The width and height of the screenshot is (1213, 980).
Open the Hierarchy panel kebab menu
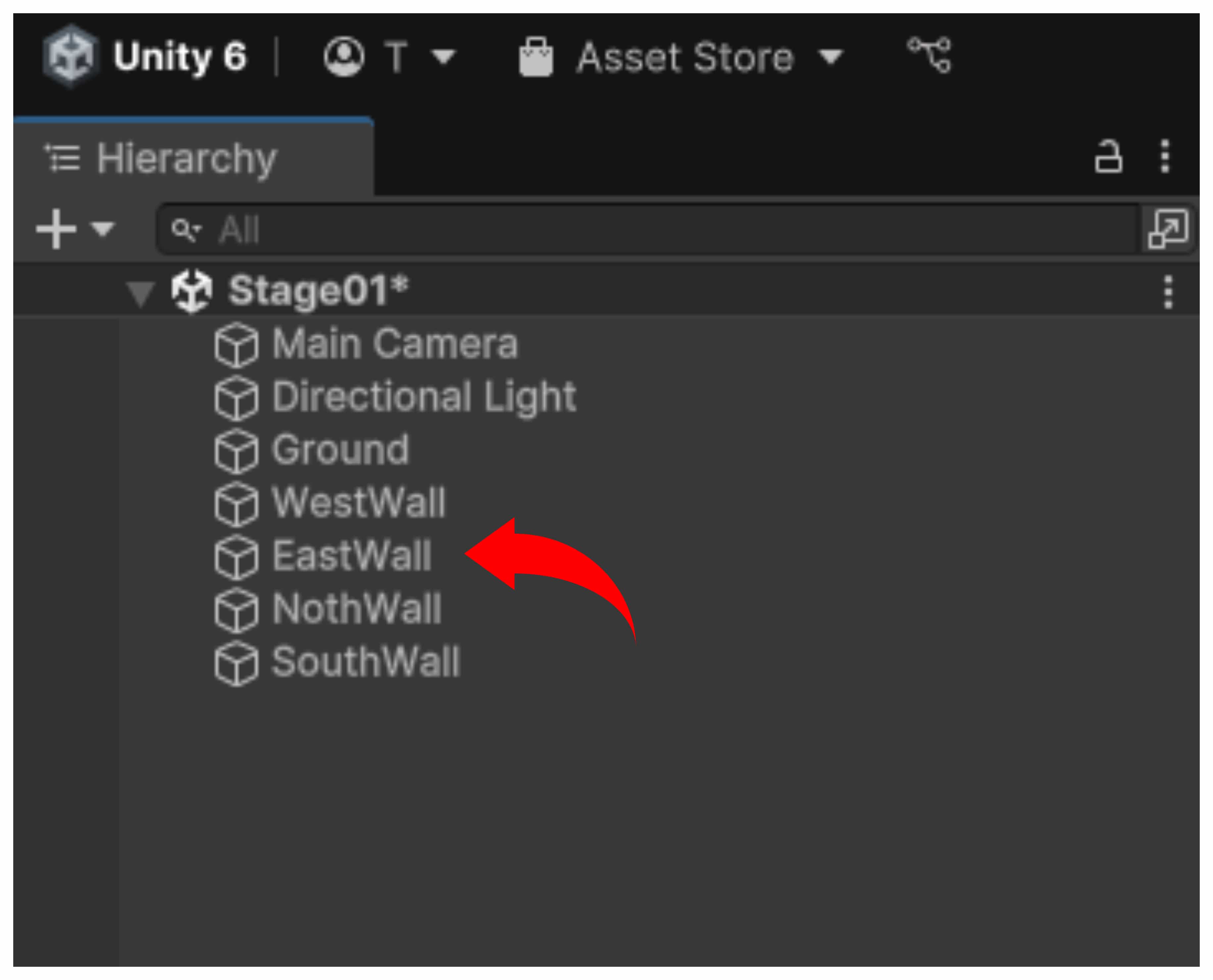pos(1164,157)
